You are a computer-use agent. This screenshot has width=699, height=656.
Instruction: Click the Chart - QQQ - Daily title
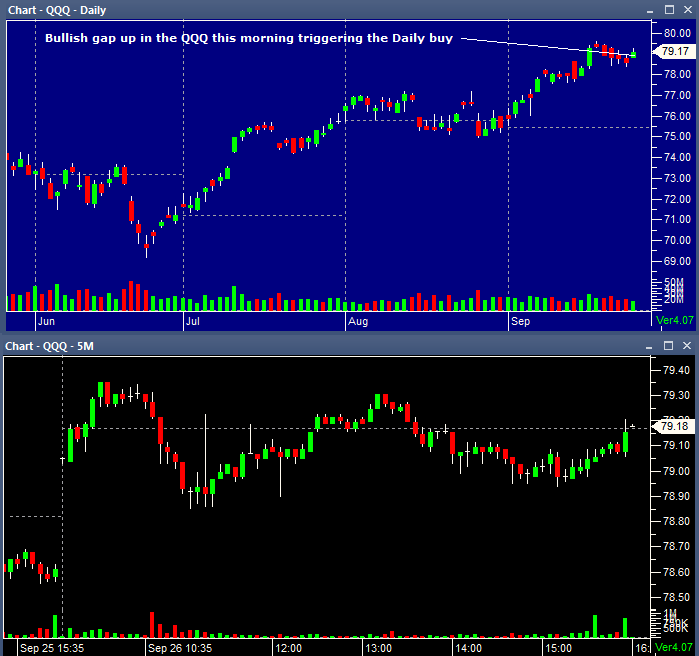click(57, 10)
